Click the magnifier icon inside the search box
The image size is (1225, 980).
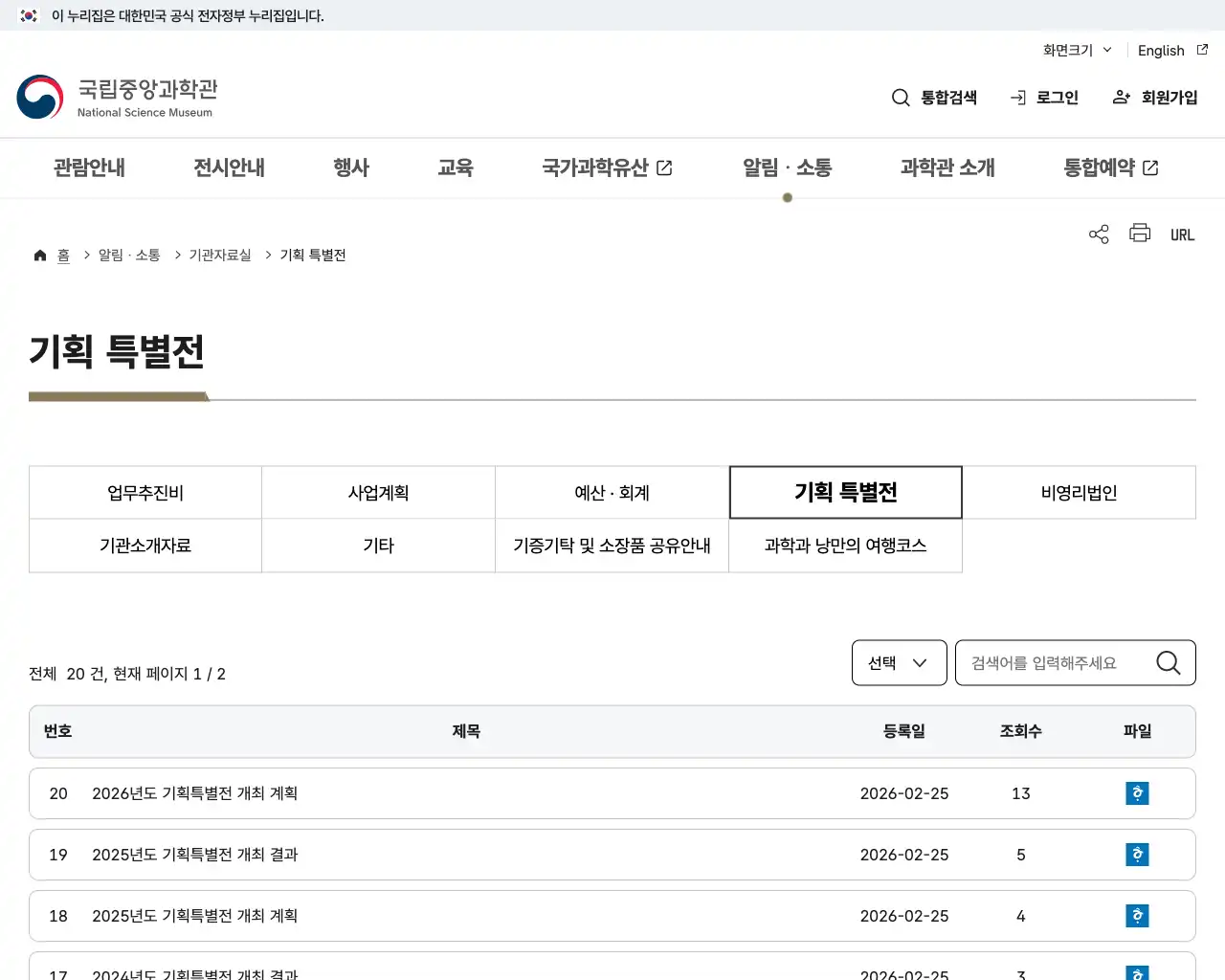[x=1168, y=662]
